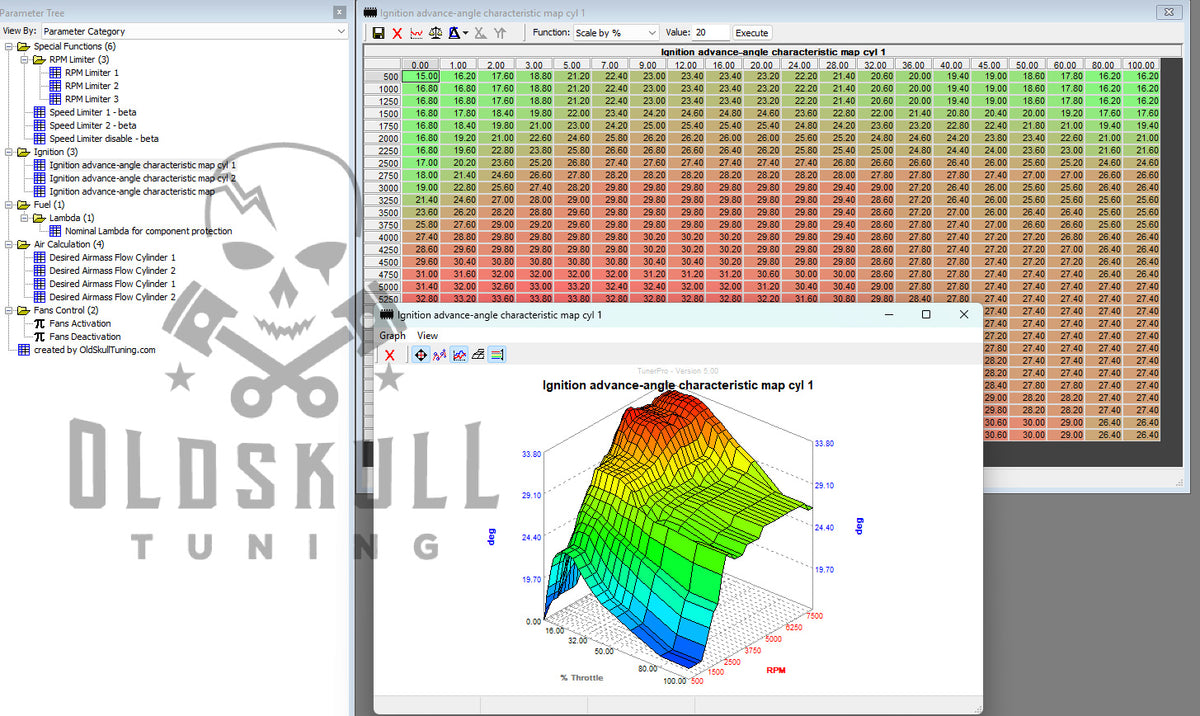Click the greyed X-axis icon in table toolbar
The width and height of the screenshot is (1200, 716).
pos(480,33)
